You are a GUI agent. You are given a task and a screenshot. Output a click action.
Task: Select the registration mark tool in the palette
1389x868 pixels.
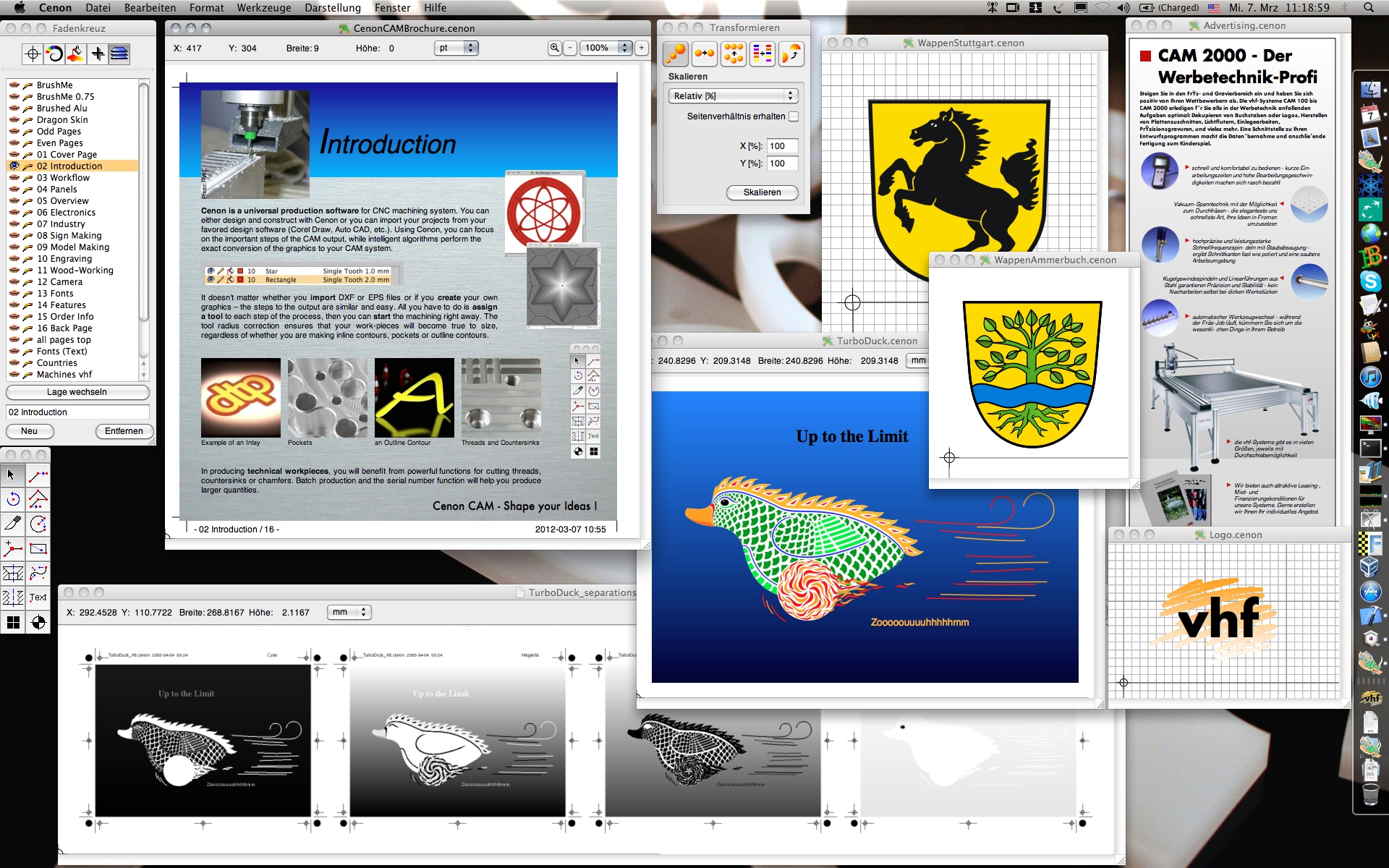pos(38,622)
